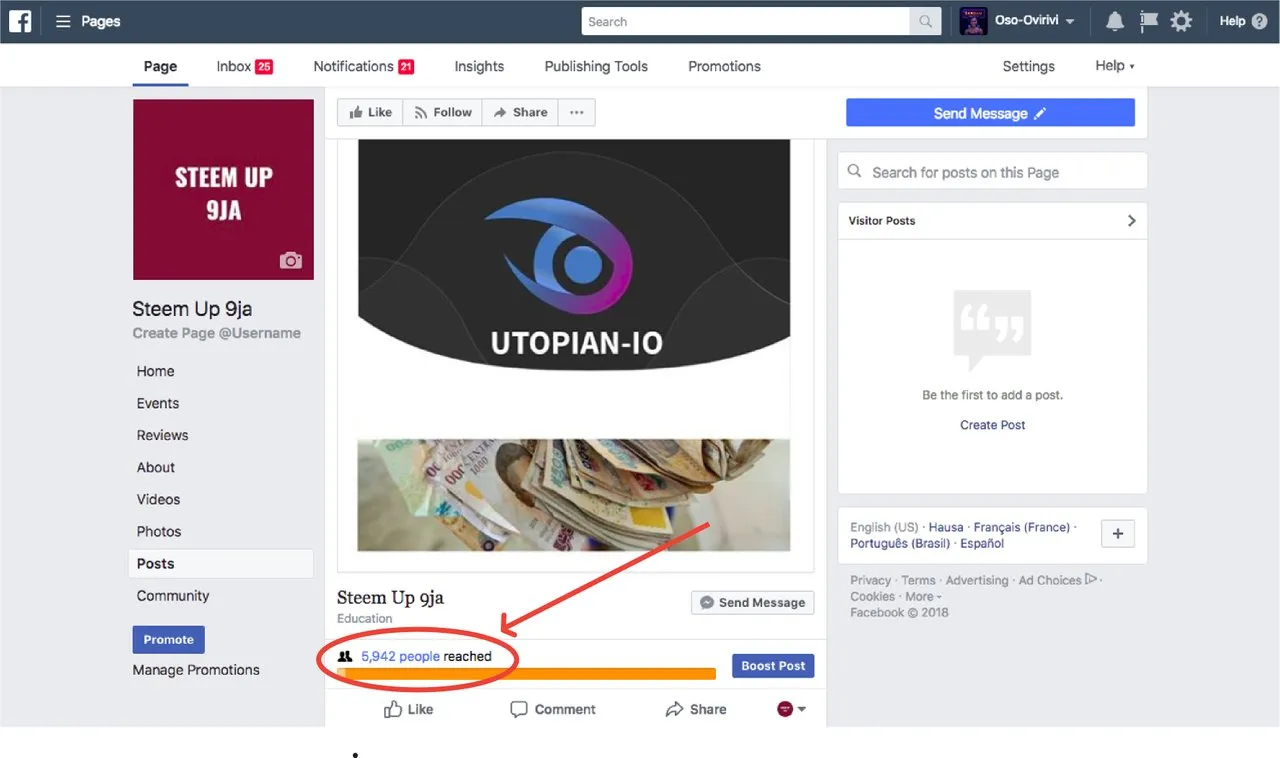The image size is (1280, 758).
Task: Click the flag pages icon
Action: 1148,21
